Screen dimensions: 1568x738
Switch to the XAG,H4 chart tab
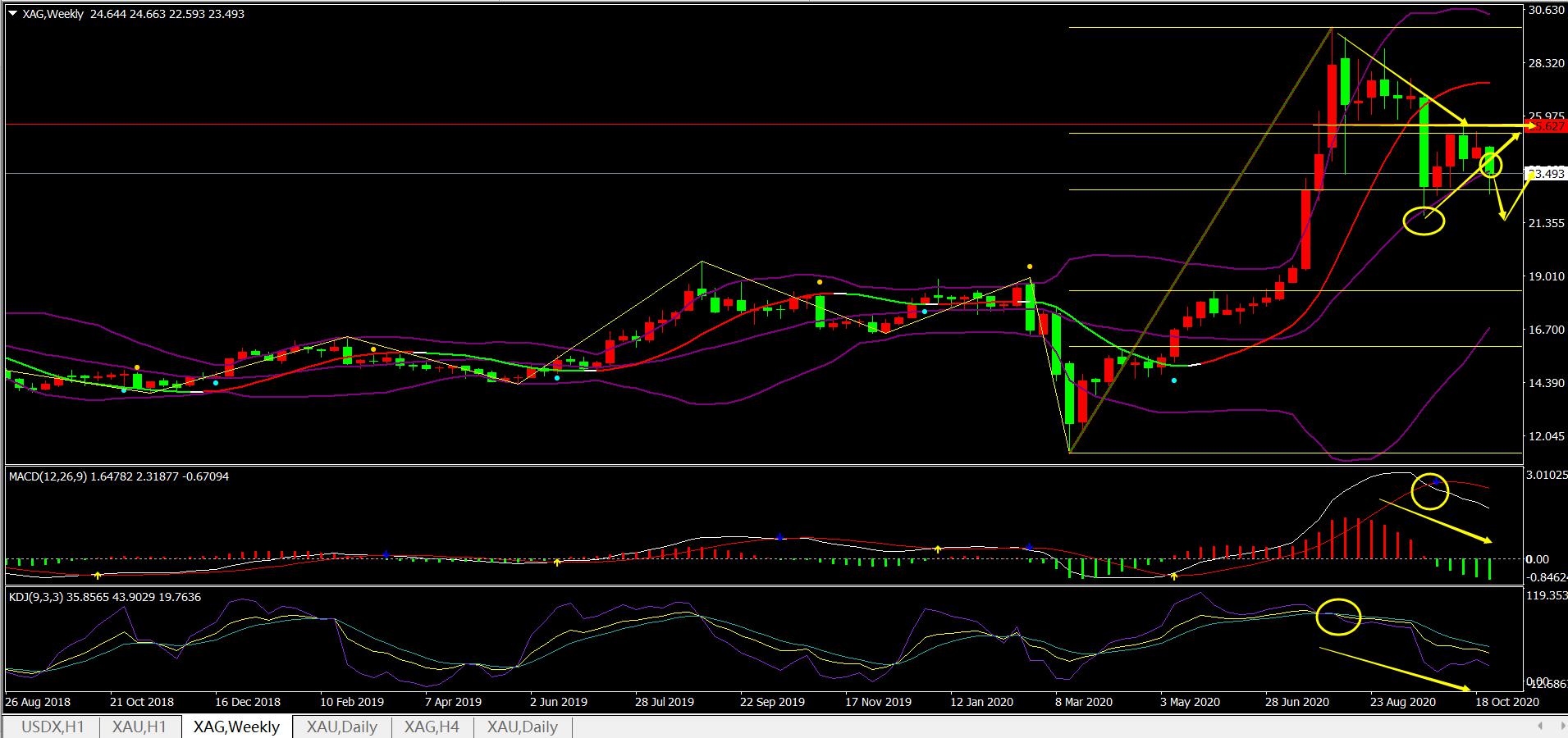(432, 727)
